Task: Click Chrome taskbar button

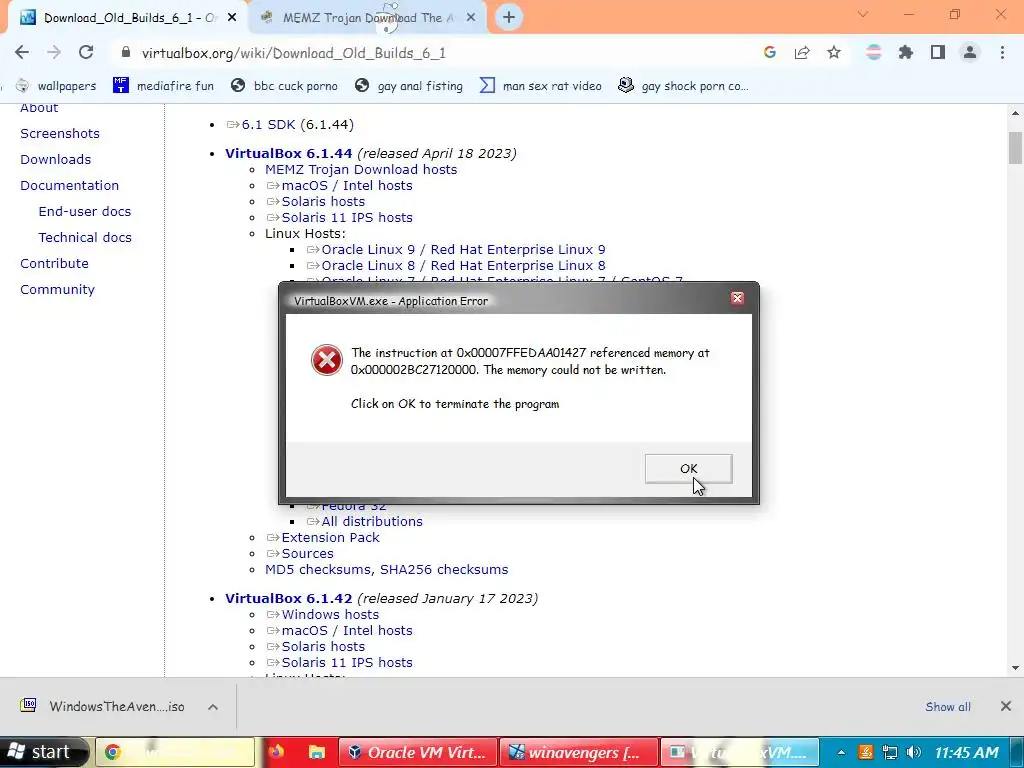Action: (x=175, y=752)
